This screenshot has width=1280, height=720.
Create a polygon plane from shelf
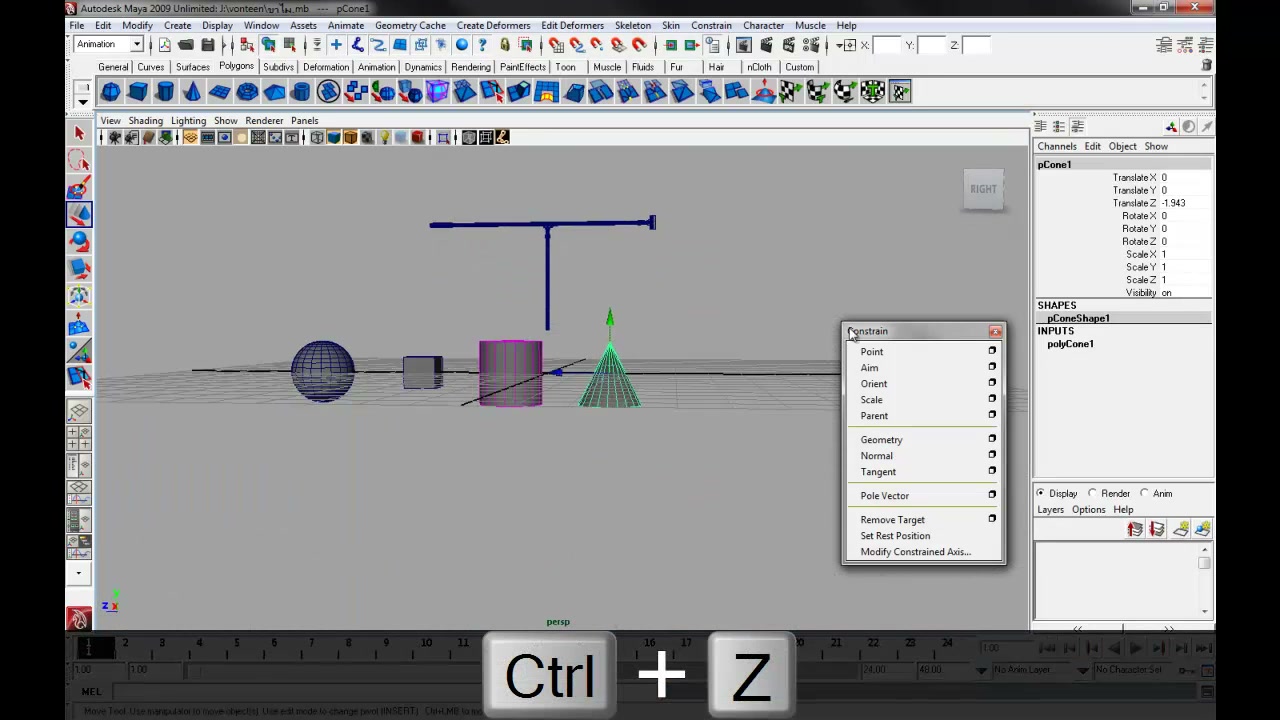(x=220, y=92)
